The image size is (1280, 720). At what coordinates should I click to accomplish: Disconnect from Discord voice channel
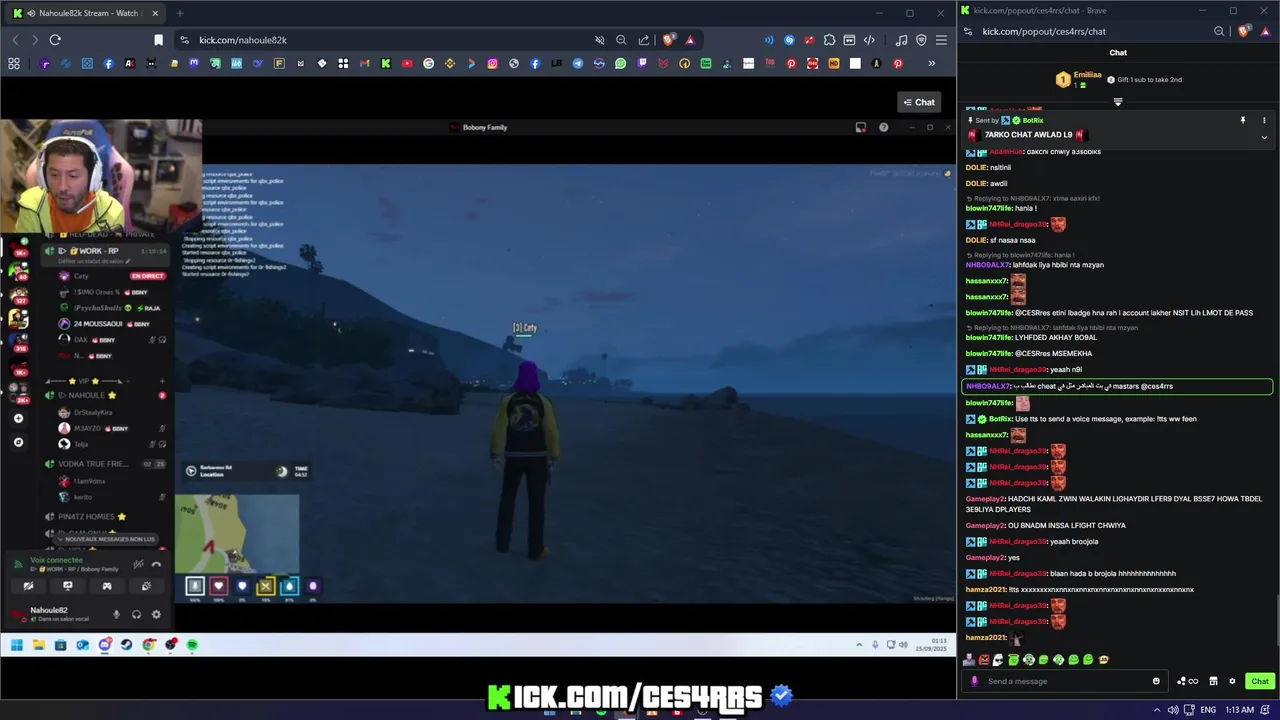click(156, 565)
